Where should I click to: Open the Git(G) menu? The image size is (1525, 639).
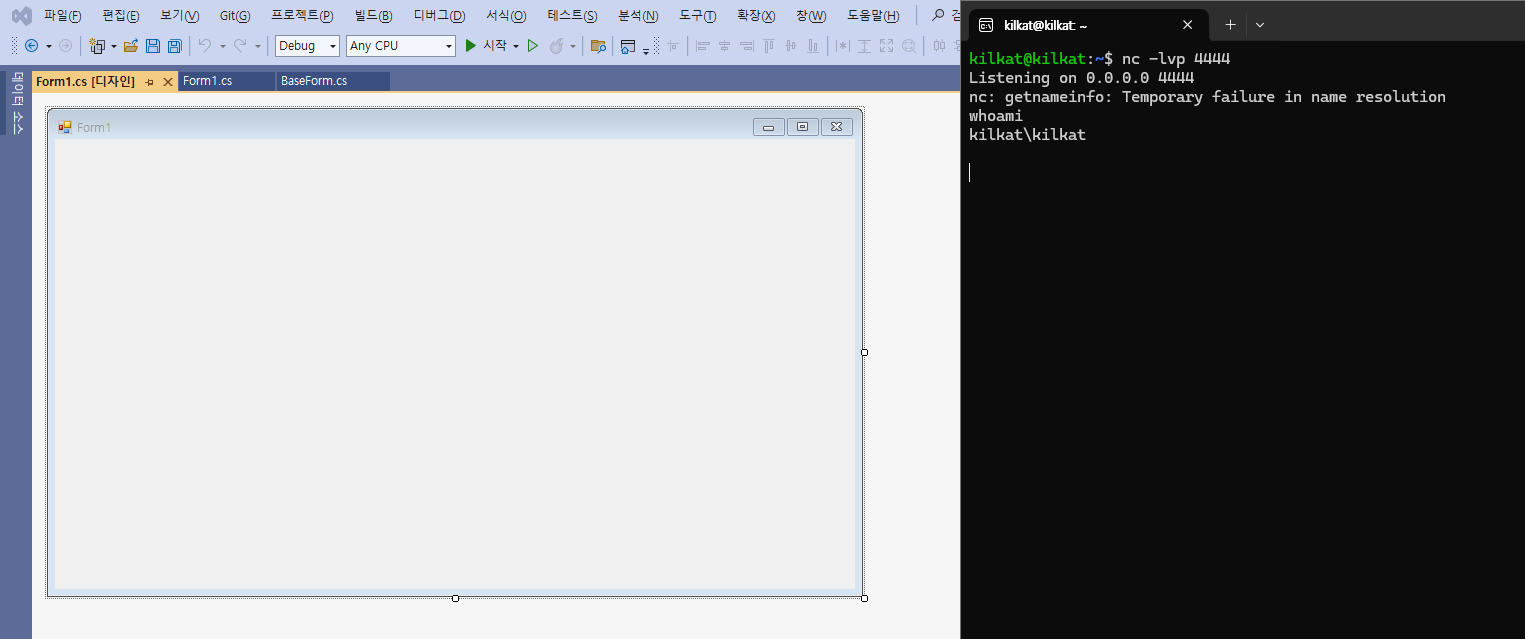click(x=235, y=16)
